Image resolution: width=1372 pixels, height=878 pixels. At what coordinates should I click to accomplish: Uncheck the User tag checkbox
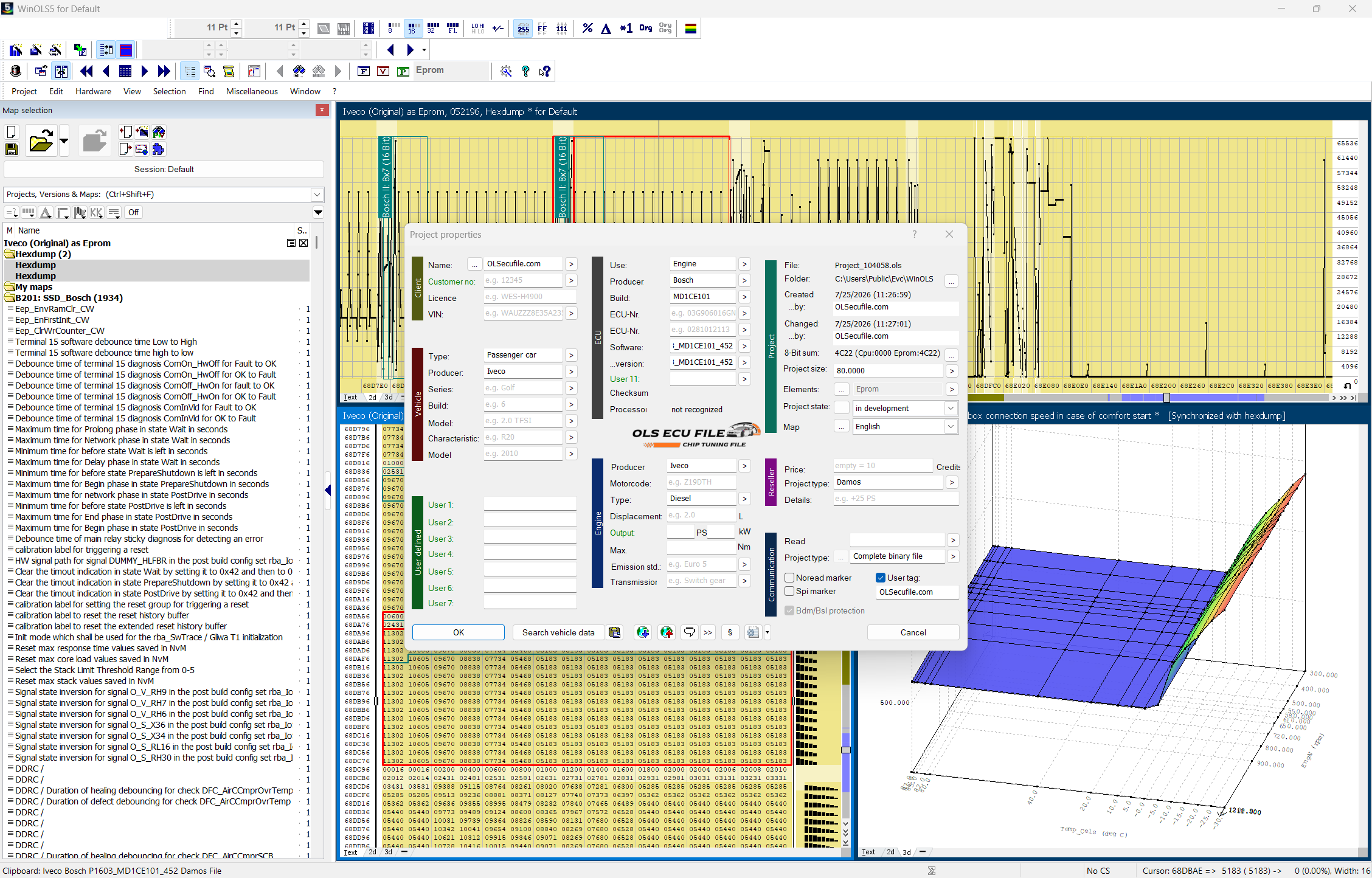(x=880, y=578)
